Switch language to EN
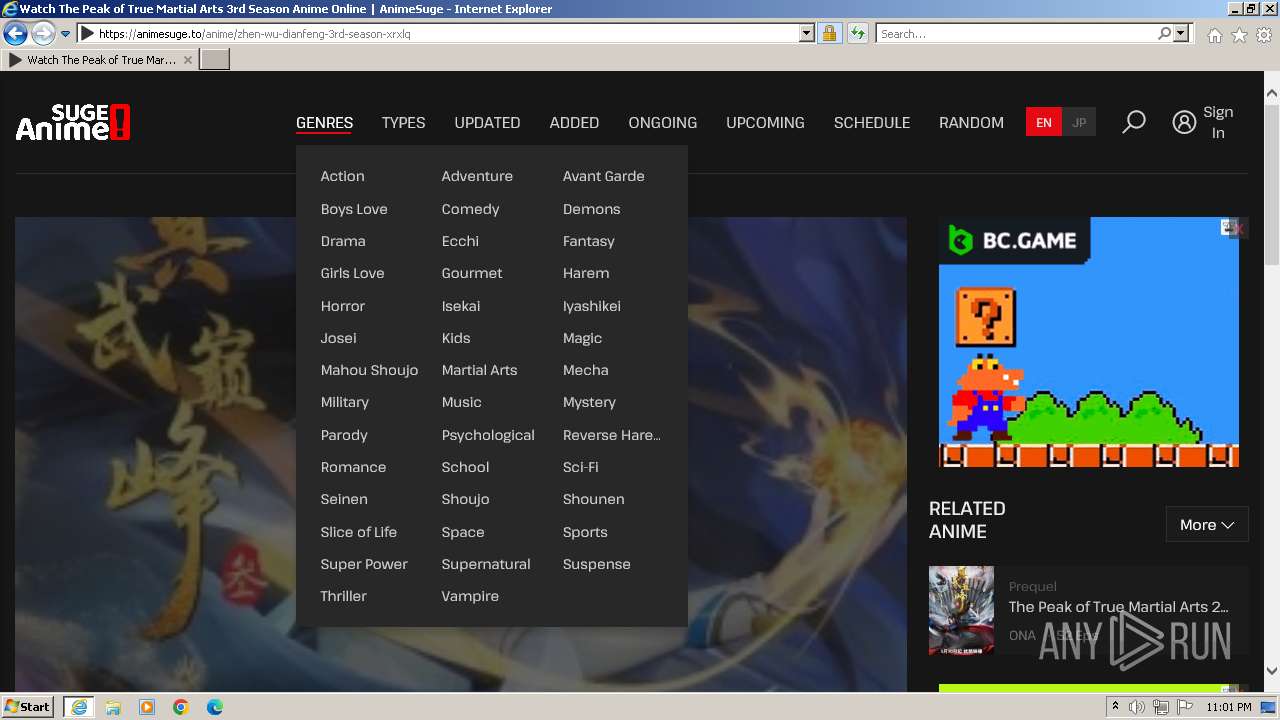The width and height of the screenshot is (1280, 720). [1044, 122]
